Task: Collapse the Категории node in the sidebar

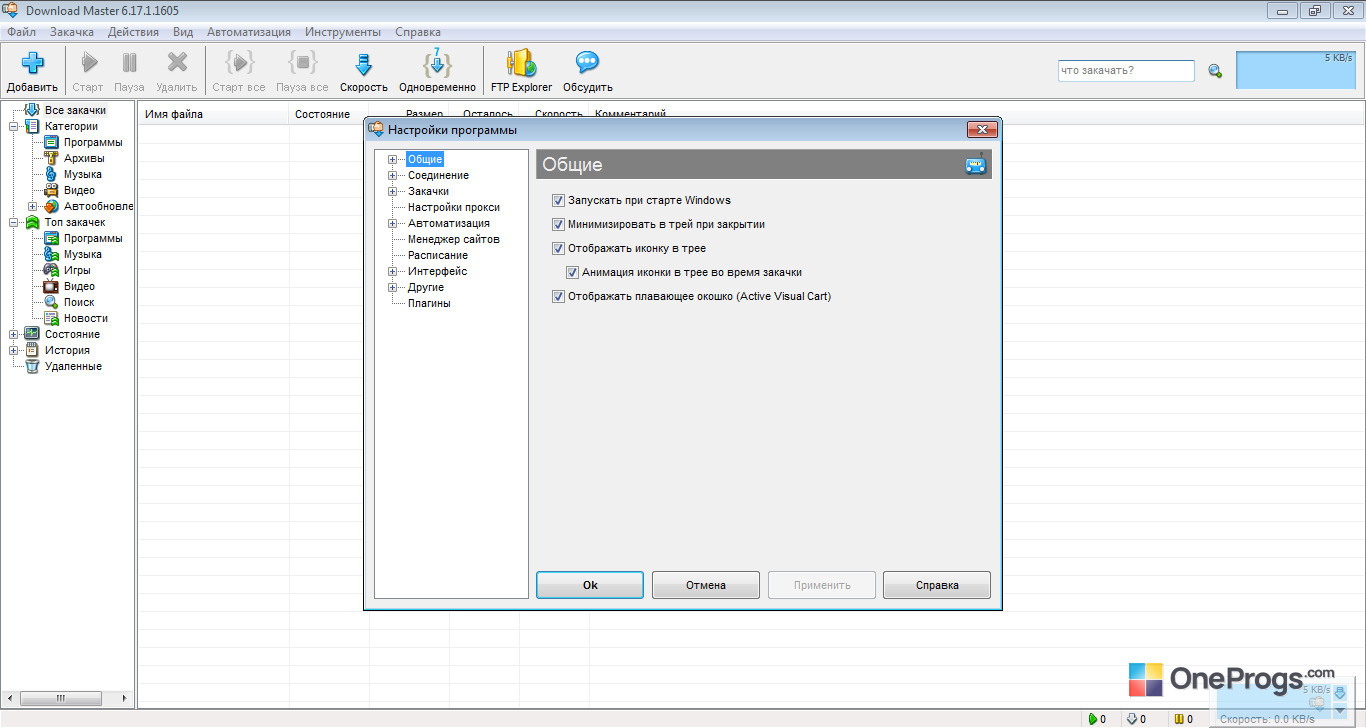Action: point(14,126)
